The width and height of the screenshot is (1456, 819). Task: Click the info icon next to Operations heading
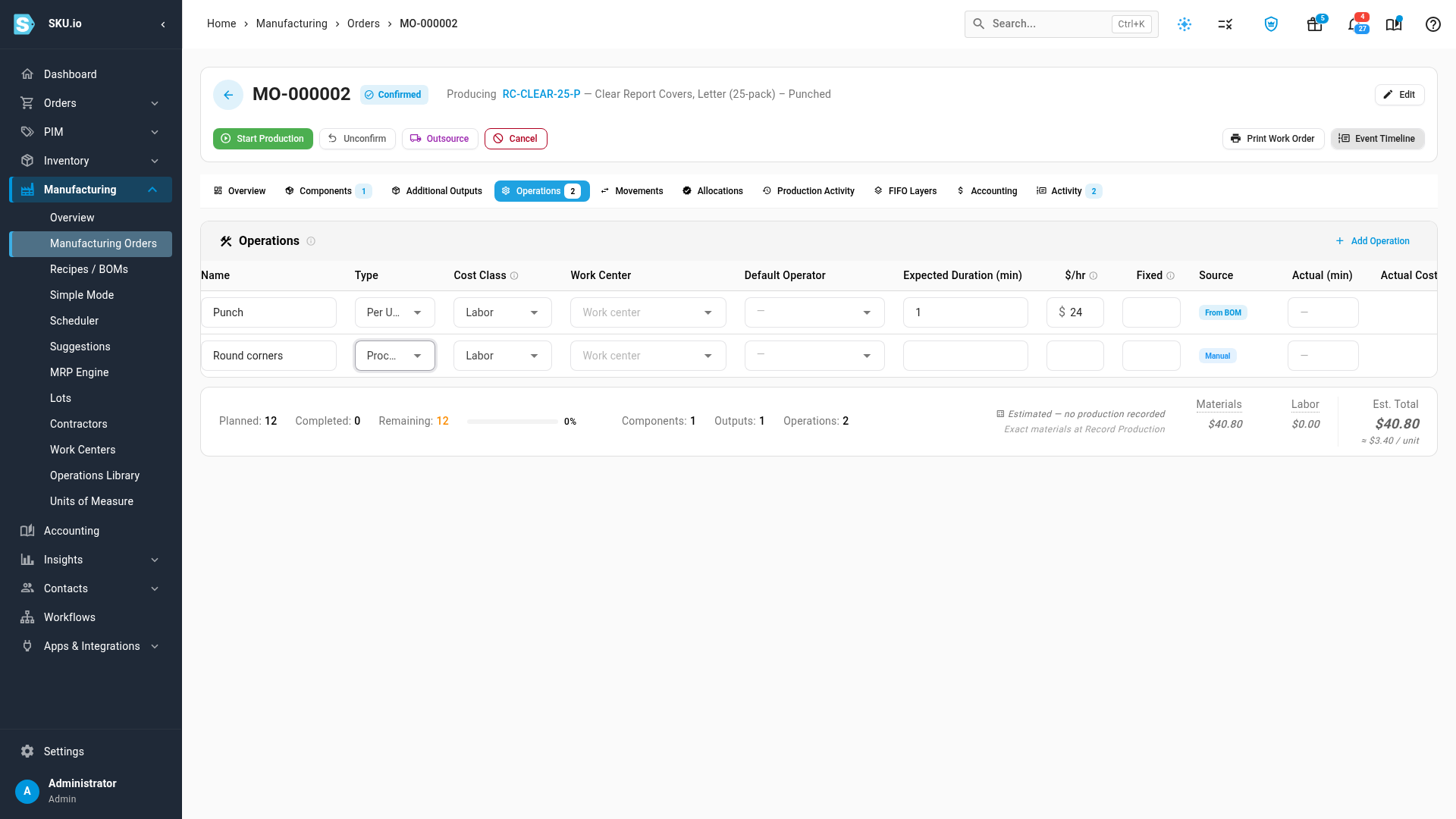[311, 241]
